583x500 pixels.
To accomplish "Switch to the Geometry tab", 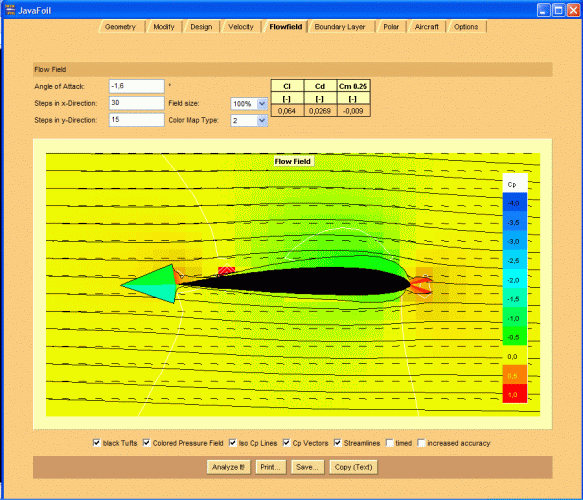I will [120, 27].
